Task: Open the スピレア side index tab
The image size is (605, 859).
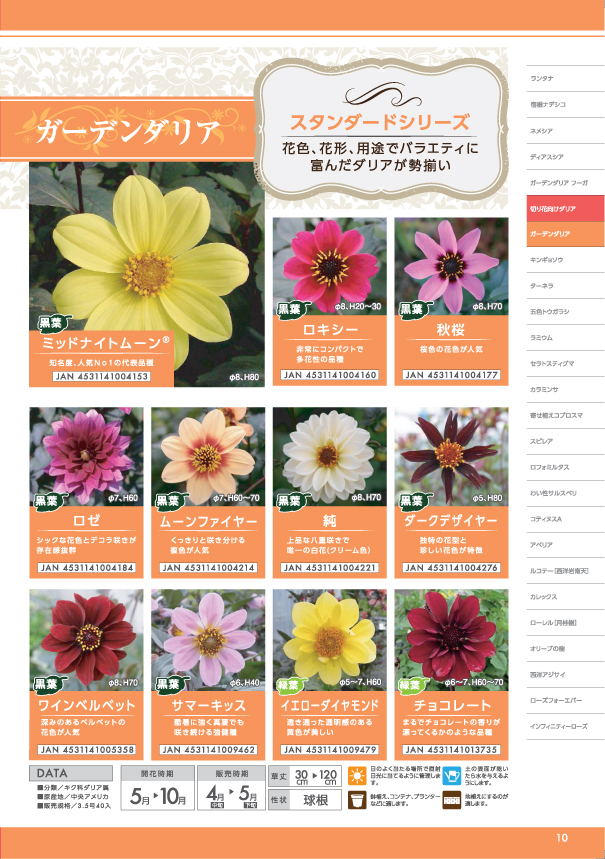Action: pyautogui.click(x=565, y=441)
